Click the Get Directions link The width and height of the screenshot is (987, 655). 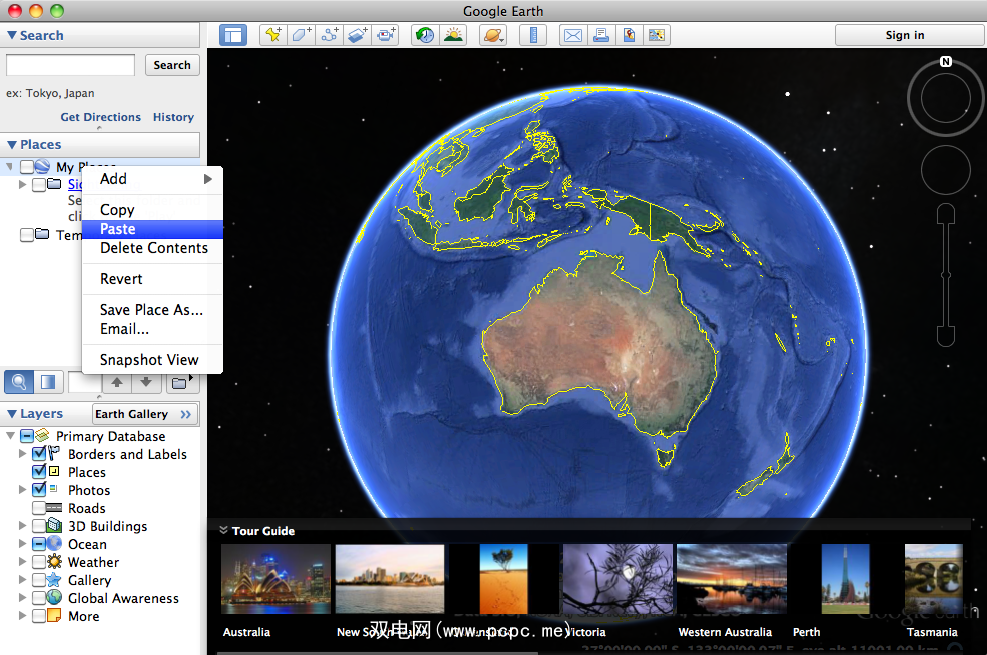coord(100,117)
